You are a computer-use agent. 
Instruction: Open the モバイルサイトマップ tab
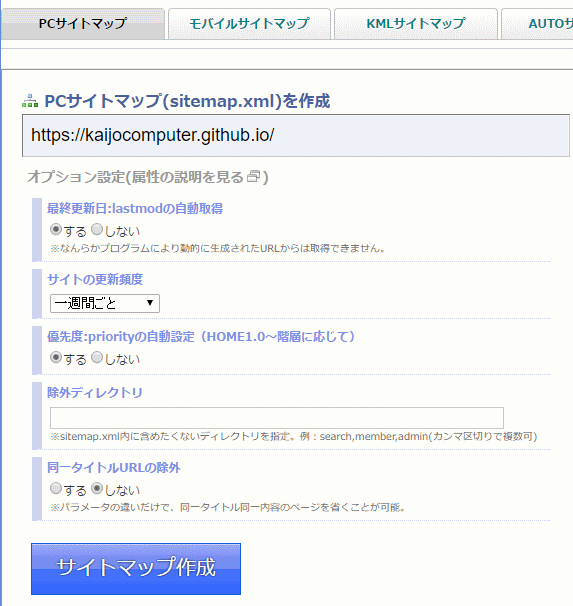(x=249, y=24)
